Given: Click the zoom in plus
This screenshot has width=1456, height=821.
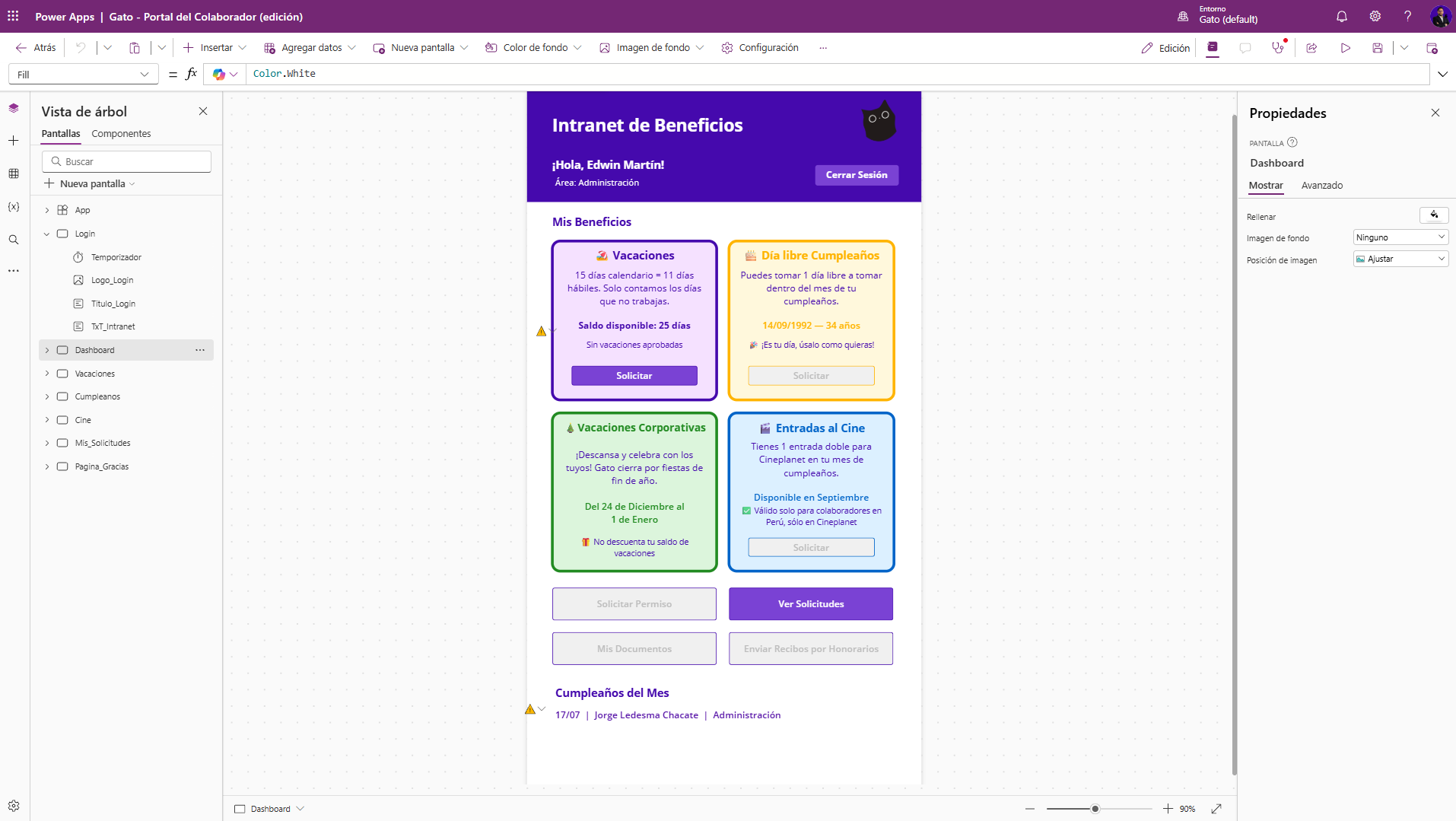Looking at the screenshot, I should click(1168, 809).
